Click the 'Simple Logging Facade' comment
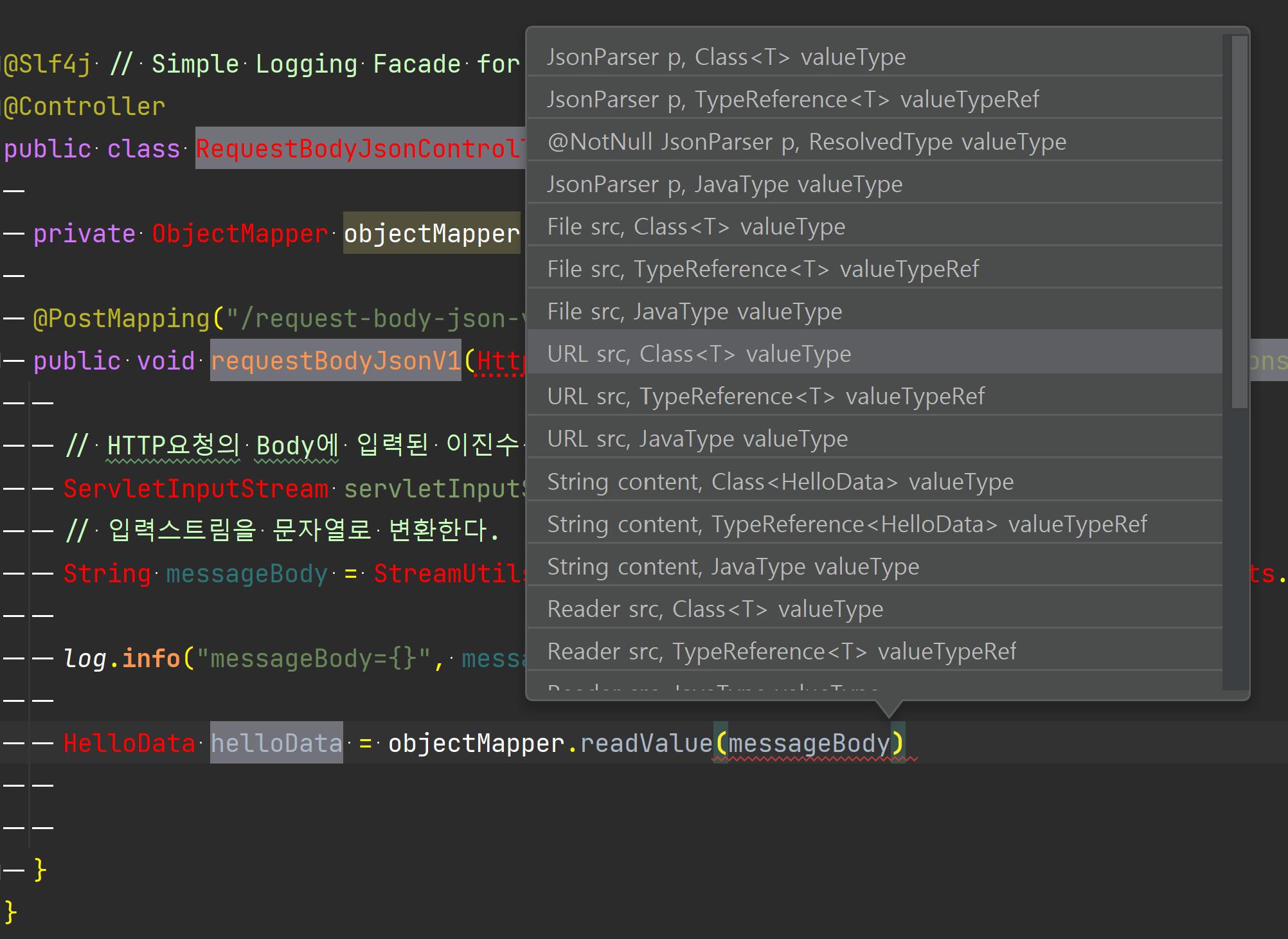 coord(316,64)
